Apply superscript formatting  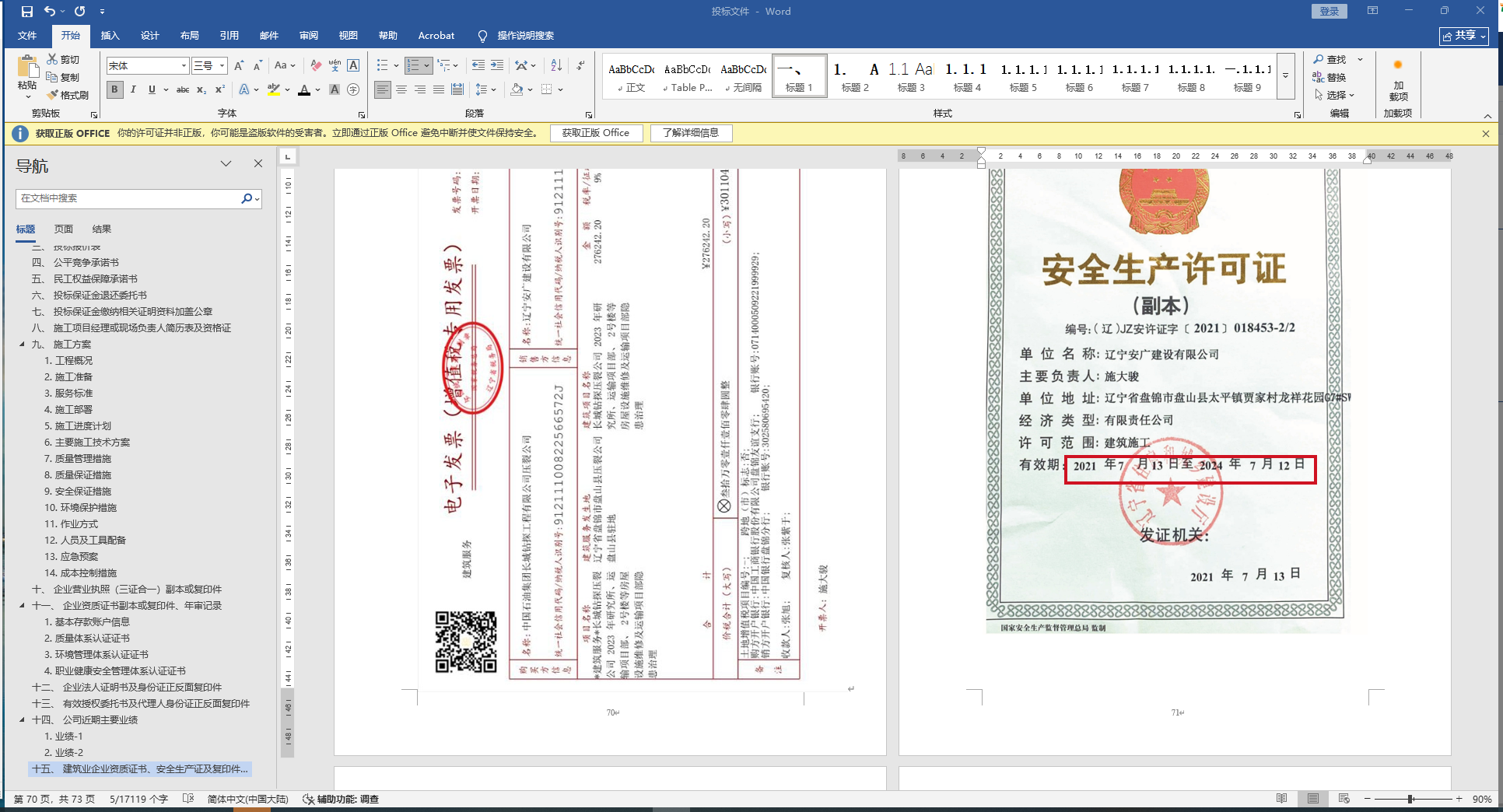pyautogui.click(x=220, y=90)
